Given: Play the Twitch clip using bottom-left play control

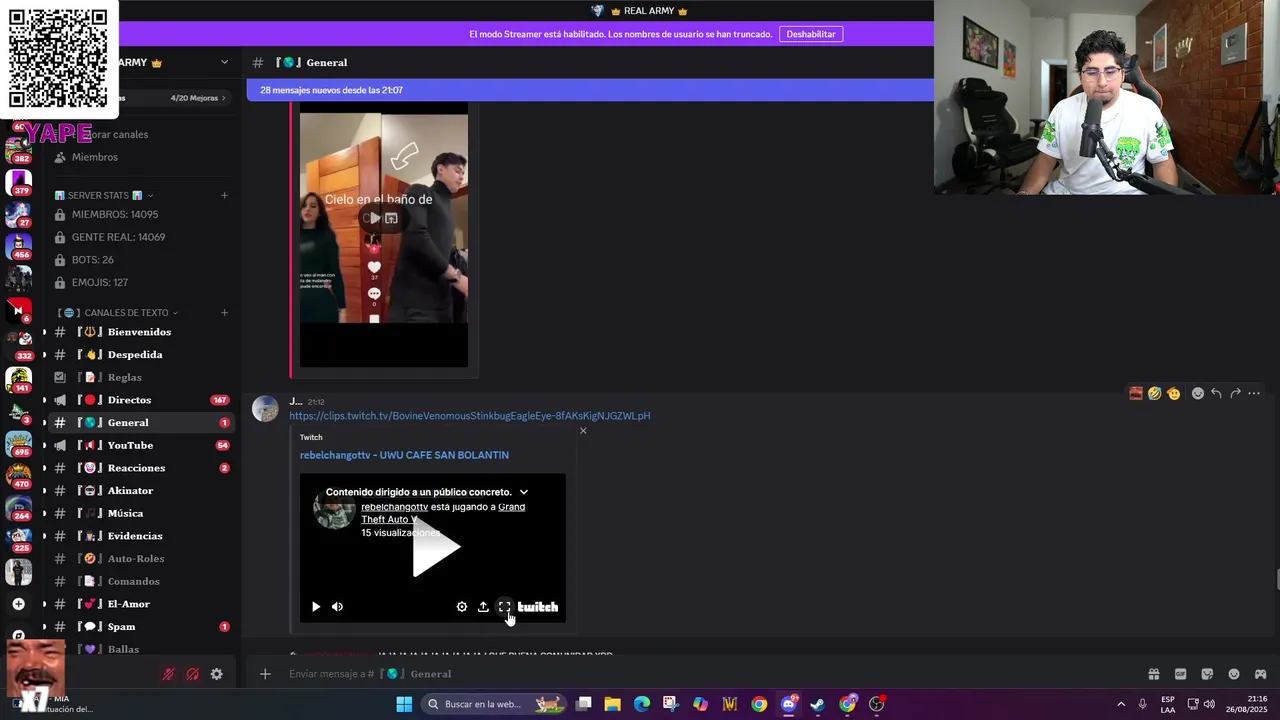Looking at the screenshot, I should (316, 607).
